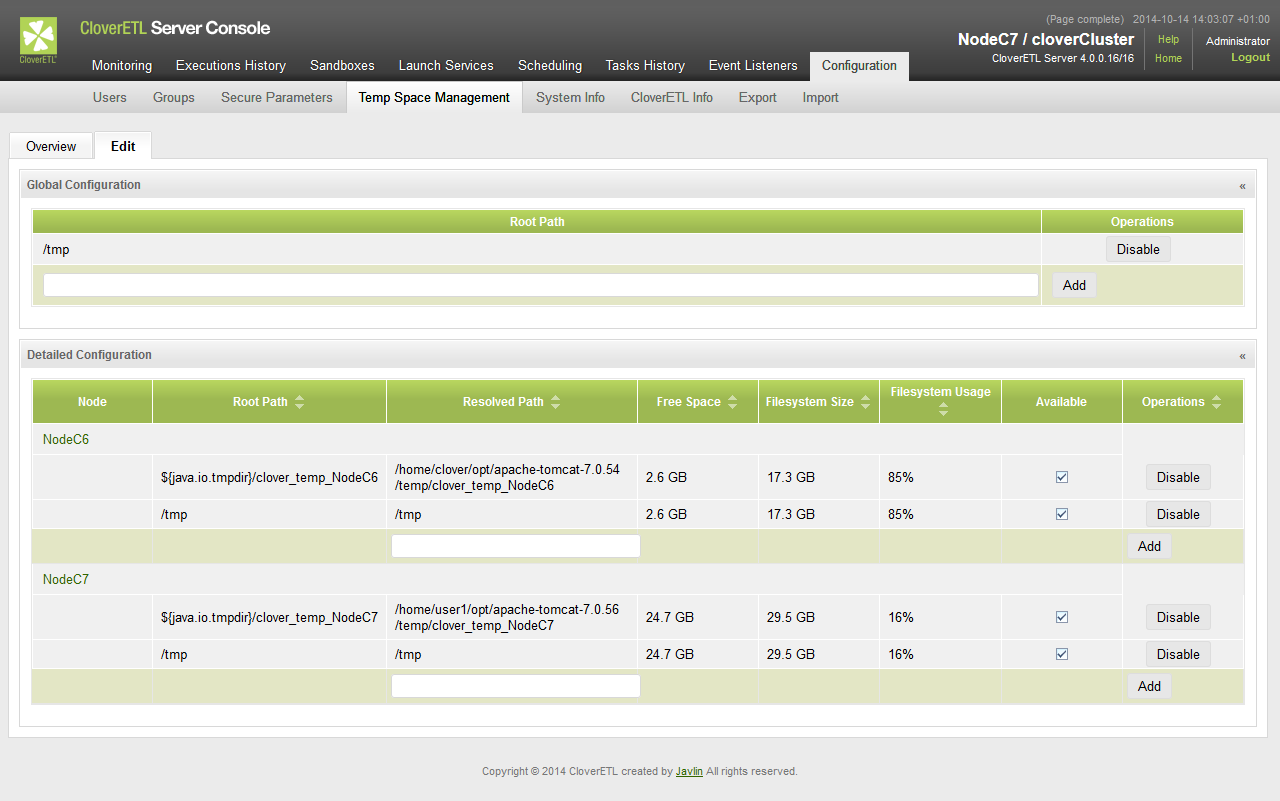Select the Configuration tab
Screen dimensions: 1280x801
click(x=859, y=66)
